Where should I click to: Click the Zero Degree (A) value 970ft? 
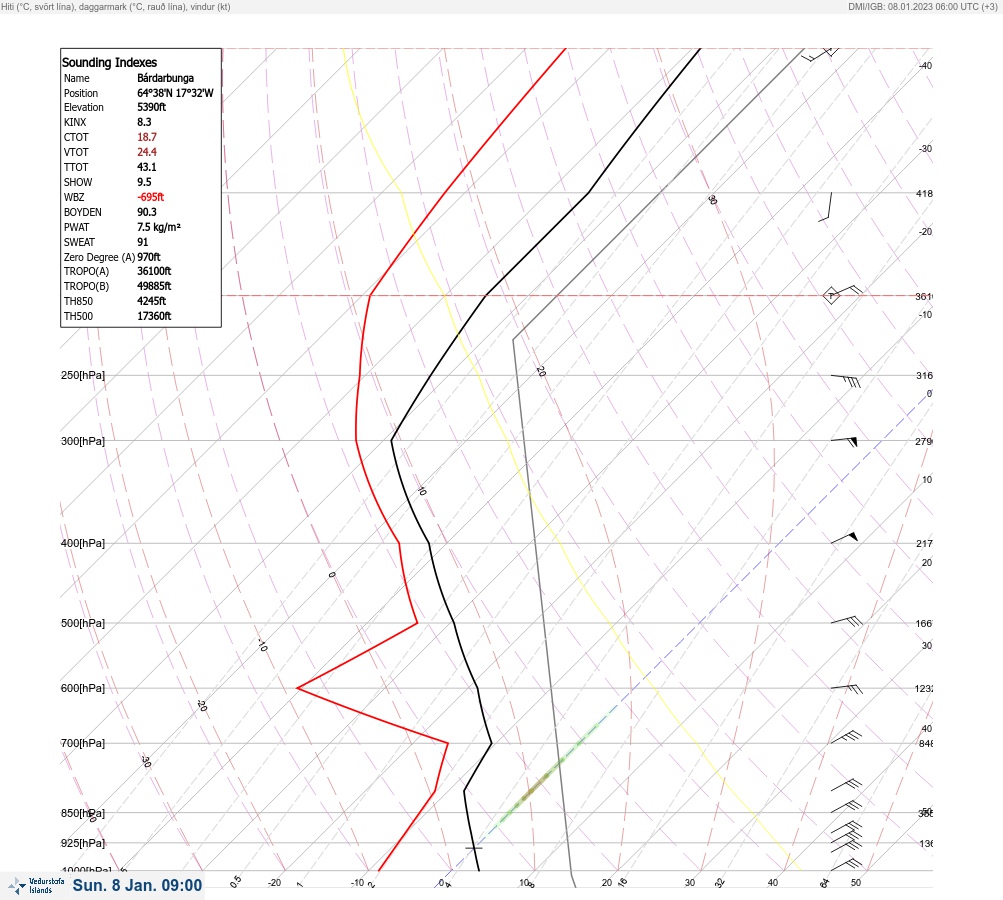click(149, 257)
